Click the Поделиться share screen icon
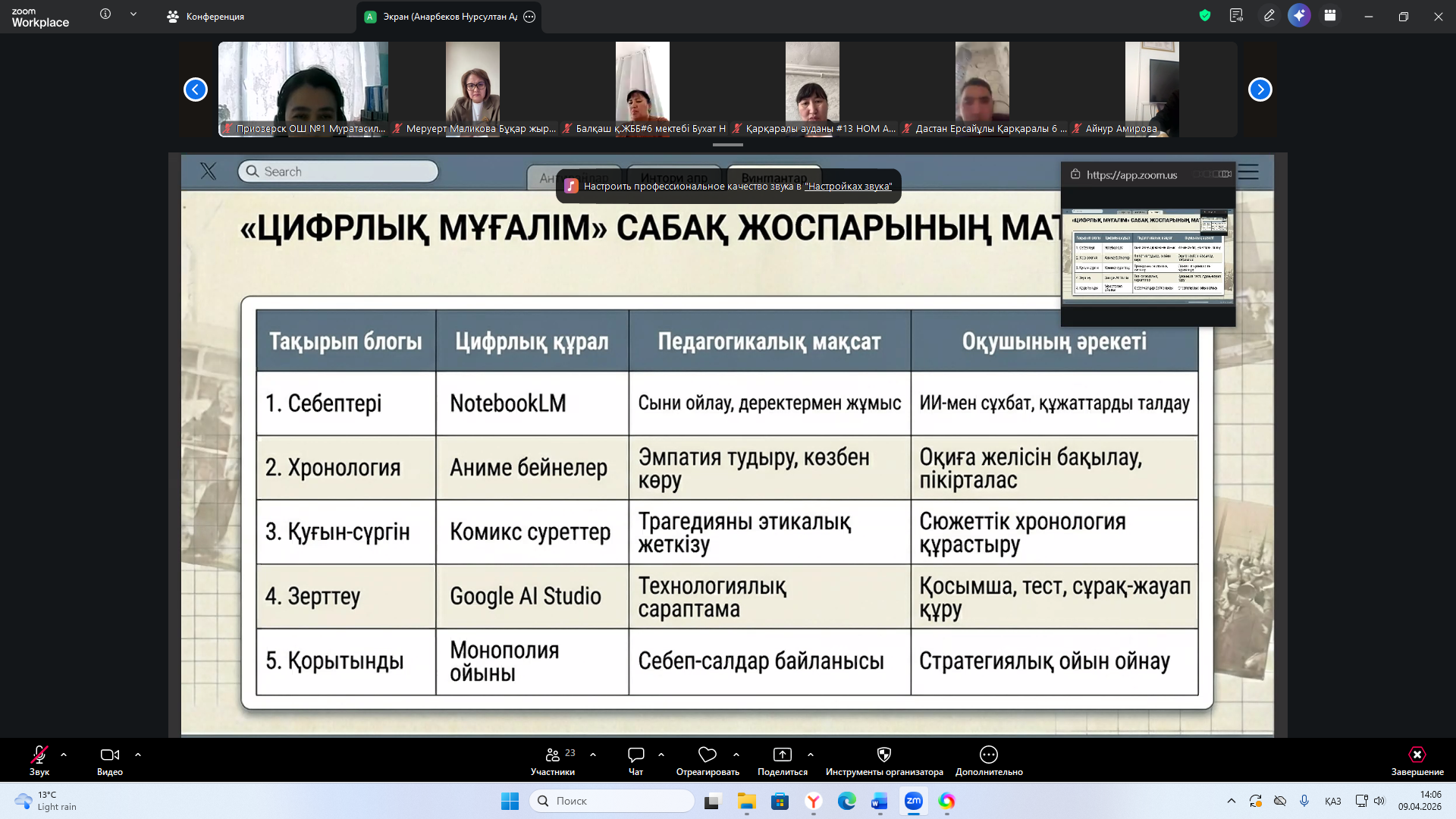The image size is (1456, 819). coord(782,755)
